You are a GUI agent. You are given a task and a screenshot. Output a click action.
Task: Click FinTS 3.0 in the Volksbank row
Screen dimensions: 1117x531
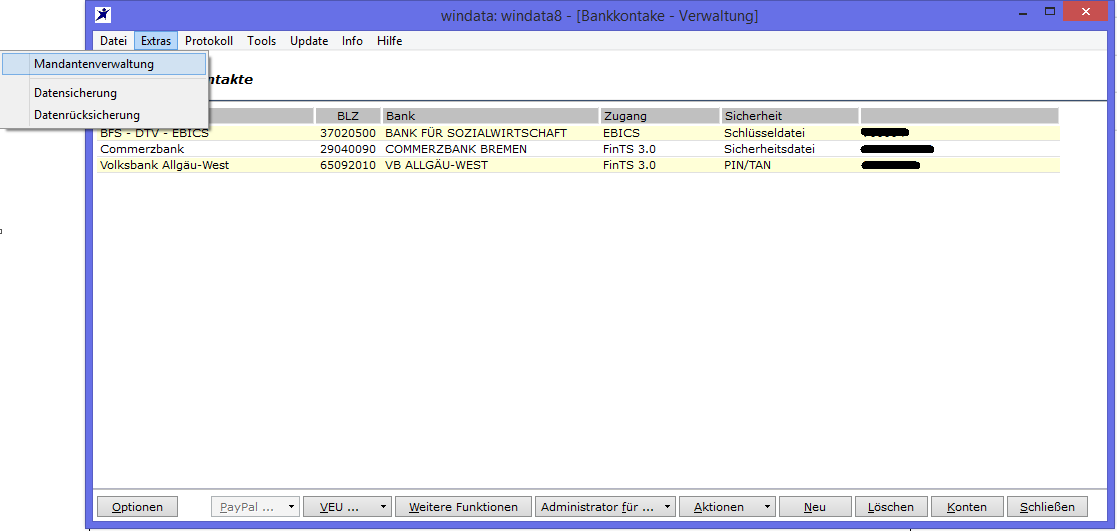pyautogui.click(x=629, y=165)
